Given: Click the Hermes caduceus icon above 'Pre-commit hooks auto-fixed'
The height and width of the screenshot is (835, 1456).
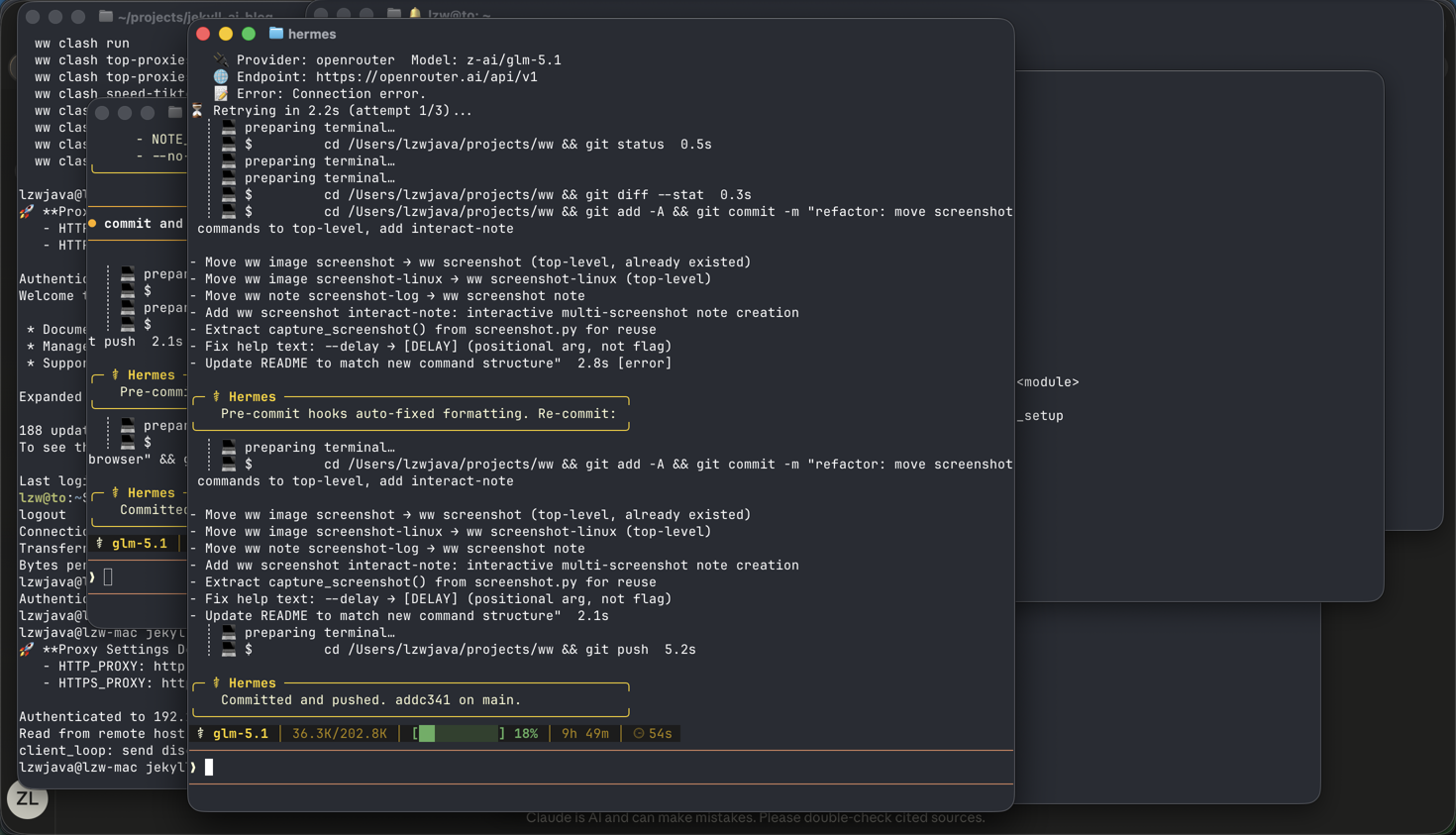Looking at the screenshot, I should point(216,396).
